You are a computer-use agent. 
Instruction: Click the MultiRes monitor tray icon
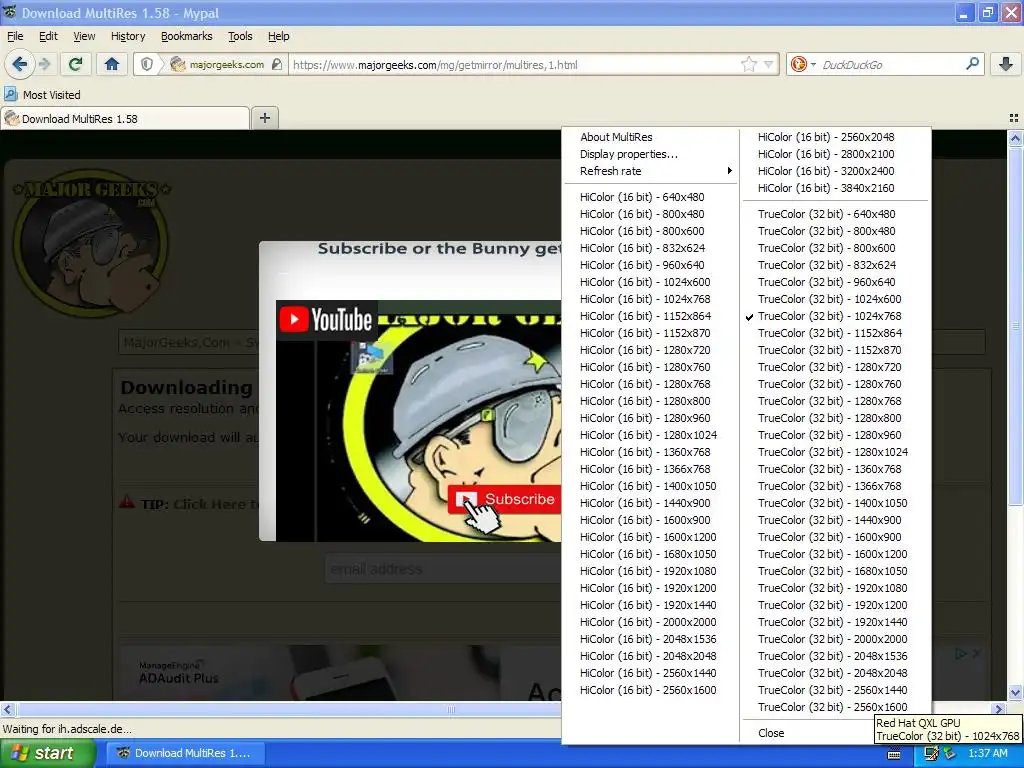pos(931,754)
